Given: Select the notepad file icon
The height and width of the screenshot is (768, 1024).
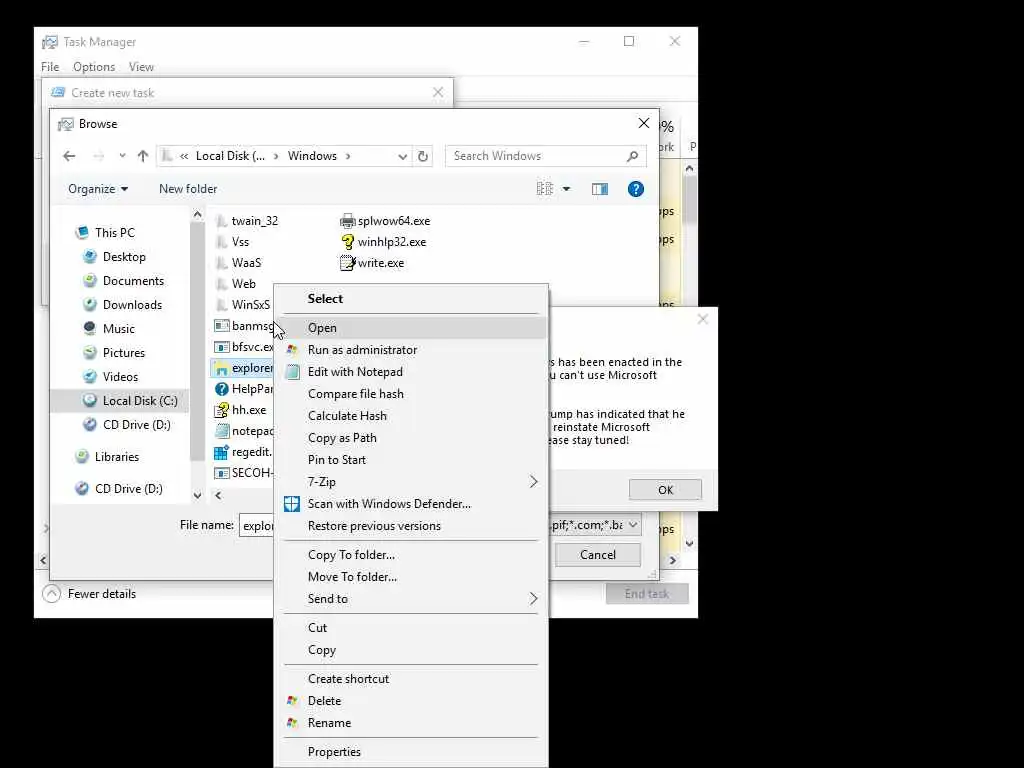Looking at the screenshot, I should 221,431.
